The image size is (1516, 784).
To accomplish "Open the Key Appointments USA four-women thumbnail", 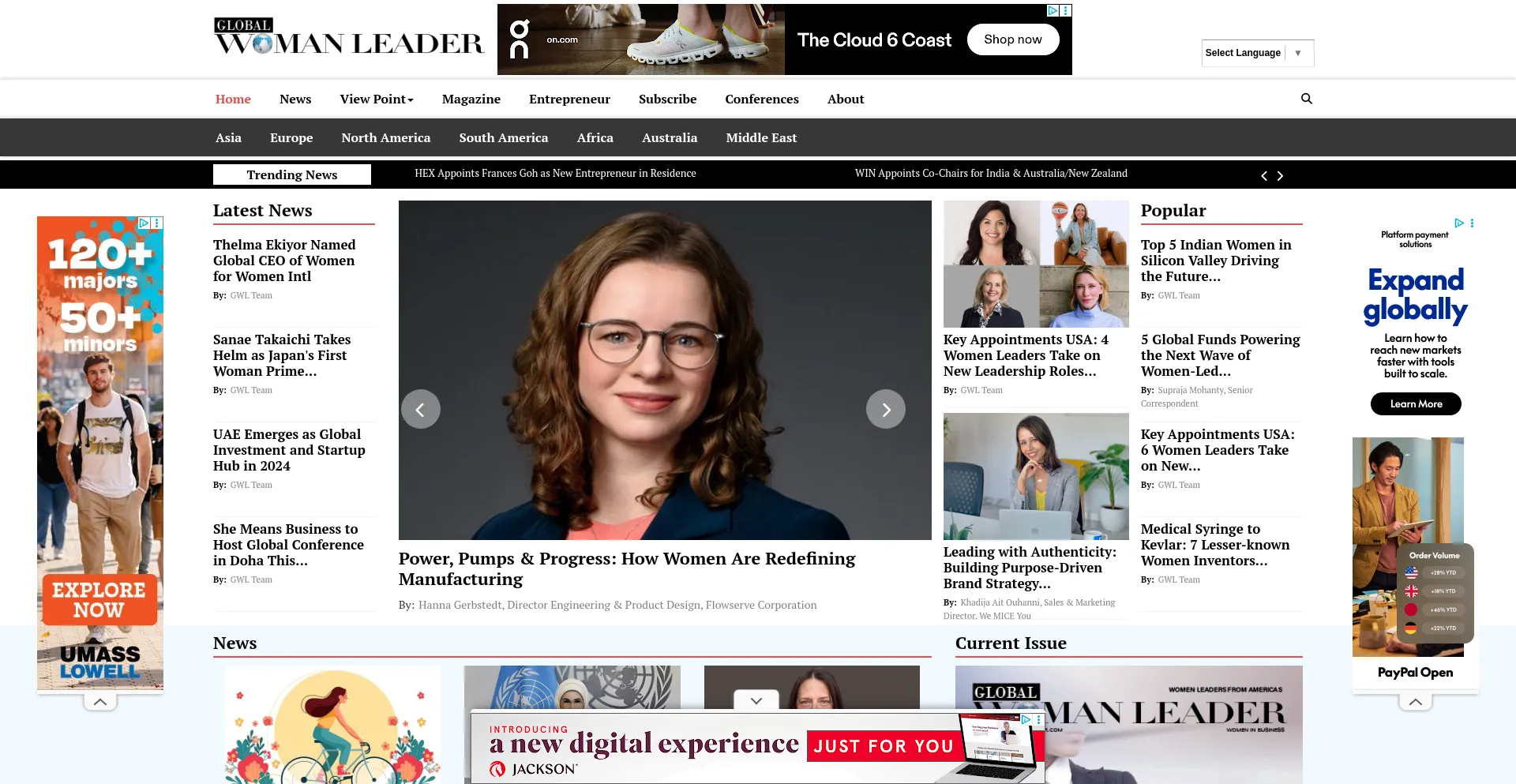I will [x=1036, y=264].
